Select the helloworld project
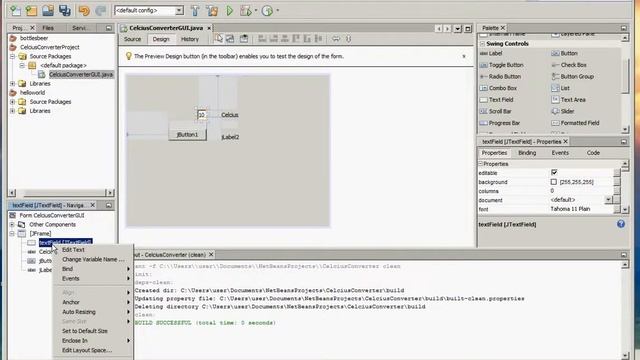Viewport: 640px width, 360px height. 33,93
